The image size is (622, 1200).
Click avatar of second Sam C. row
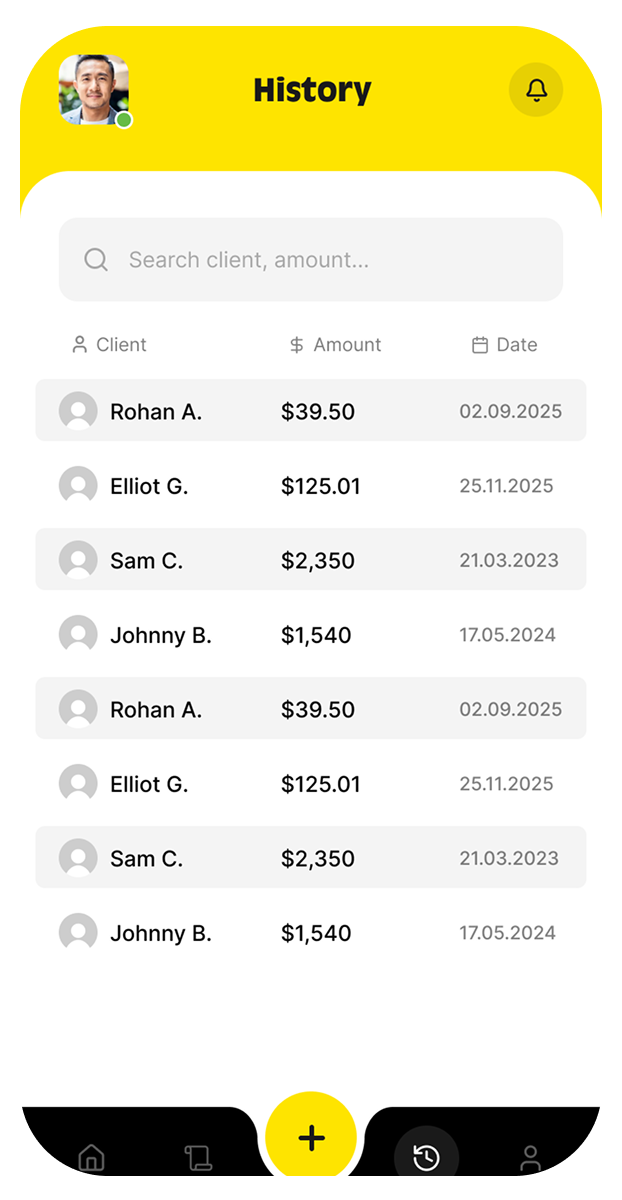click(x=78, y=858)
